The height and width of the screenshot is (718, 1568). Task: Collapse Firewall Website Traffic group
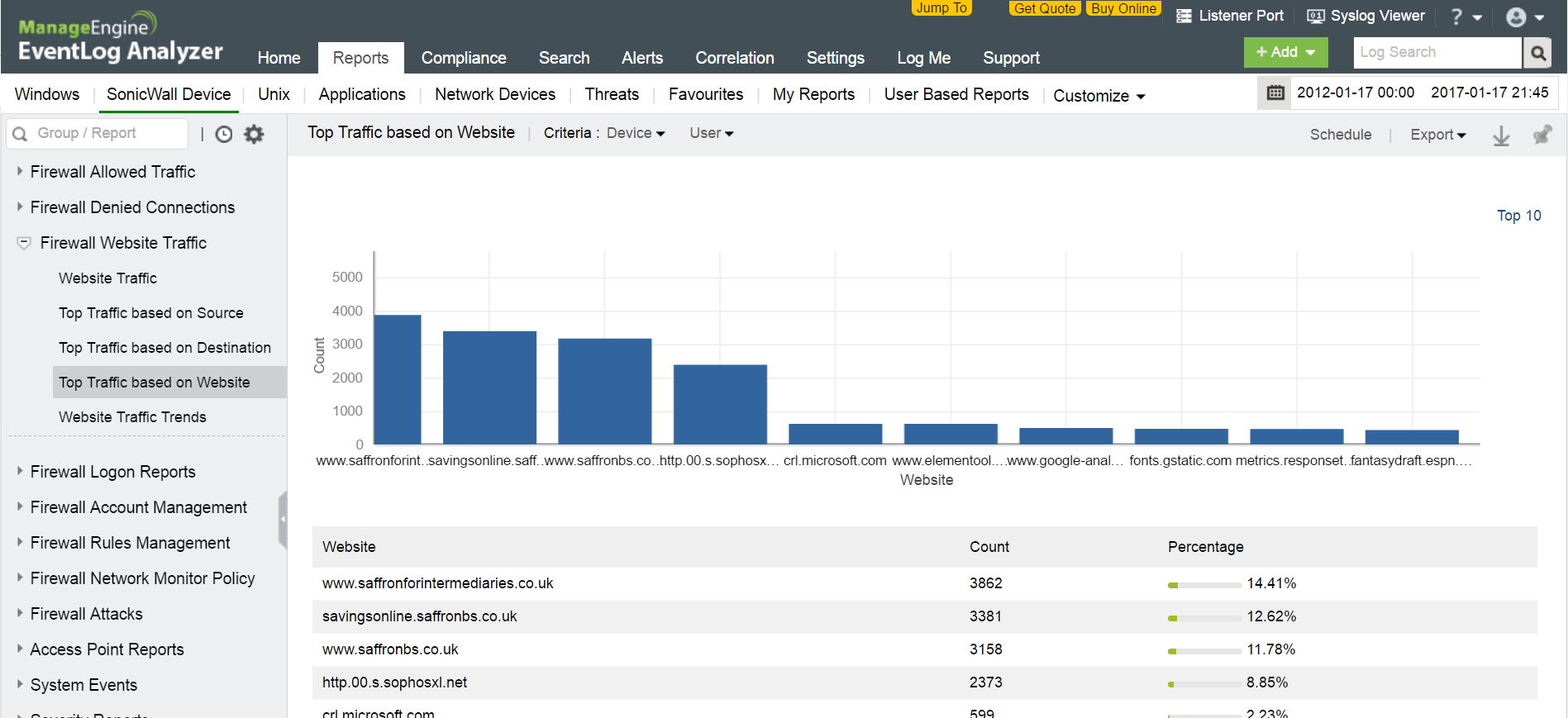point(24,243)
